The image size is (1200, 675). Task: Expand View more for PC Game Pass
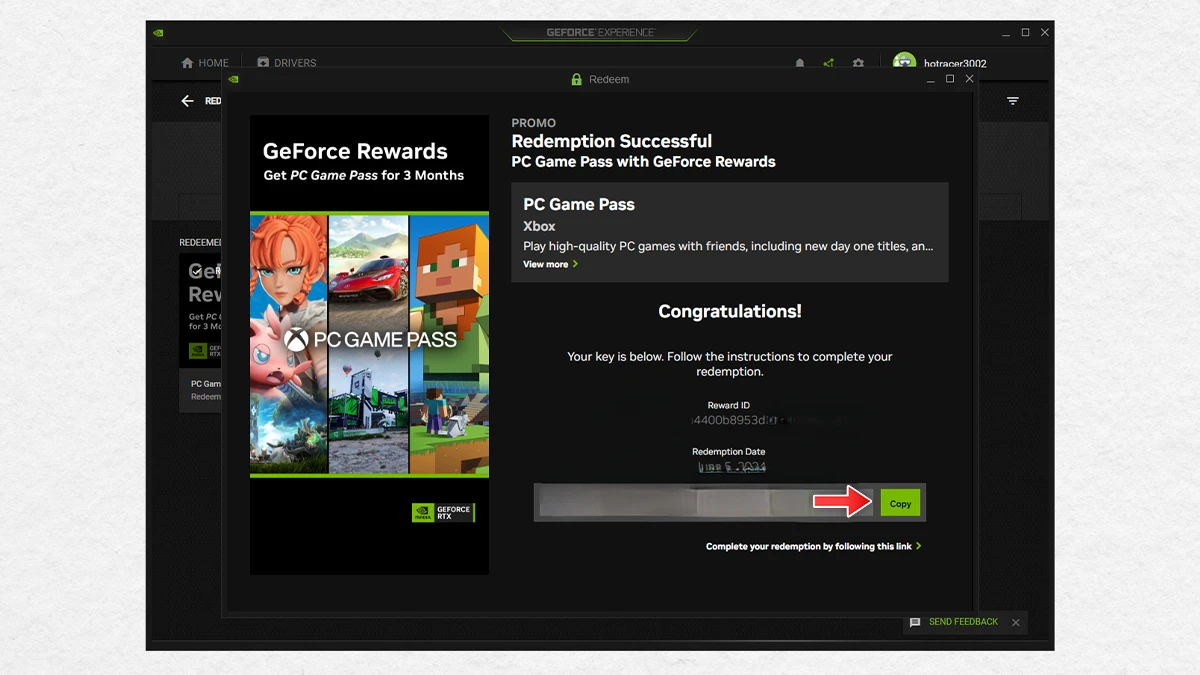click(550, 264)
